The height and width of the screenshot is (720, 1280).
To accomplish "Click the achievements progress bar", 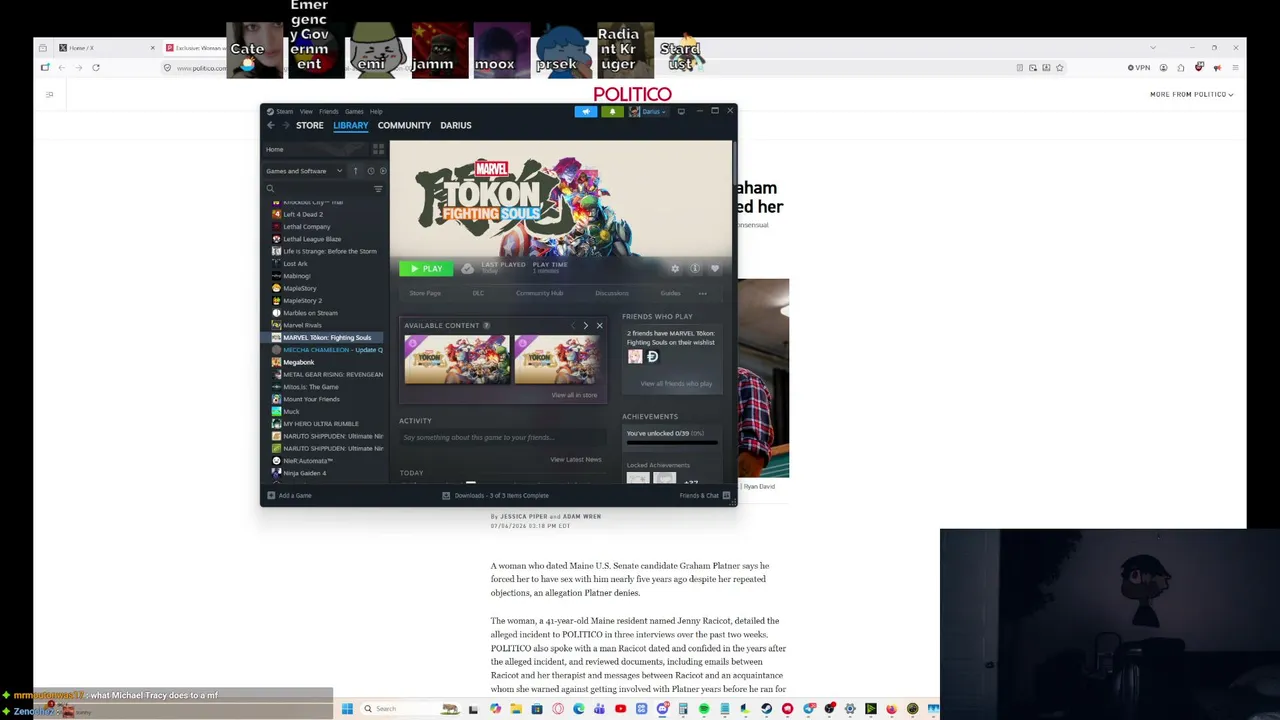I will pos(672,442).
